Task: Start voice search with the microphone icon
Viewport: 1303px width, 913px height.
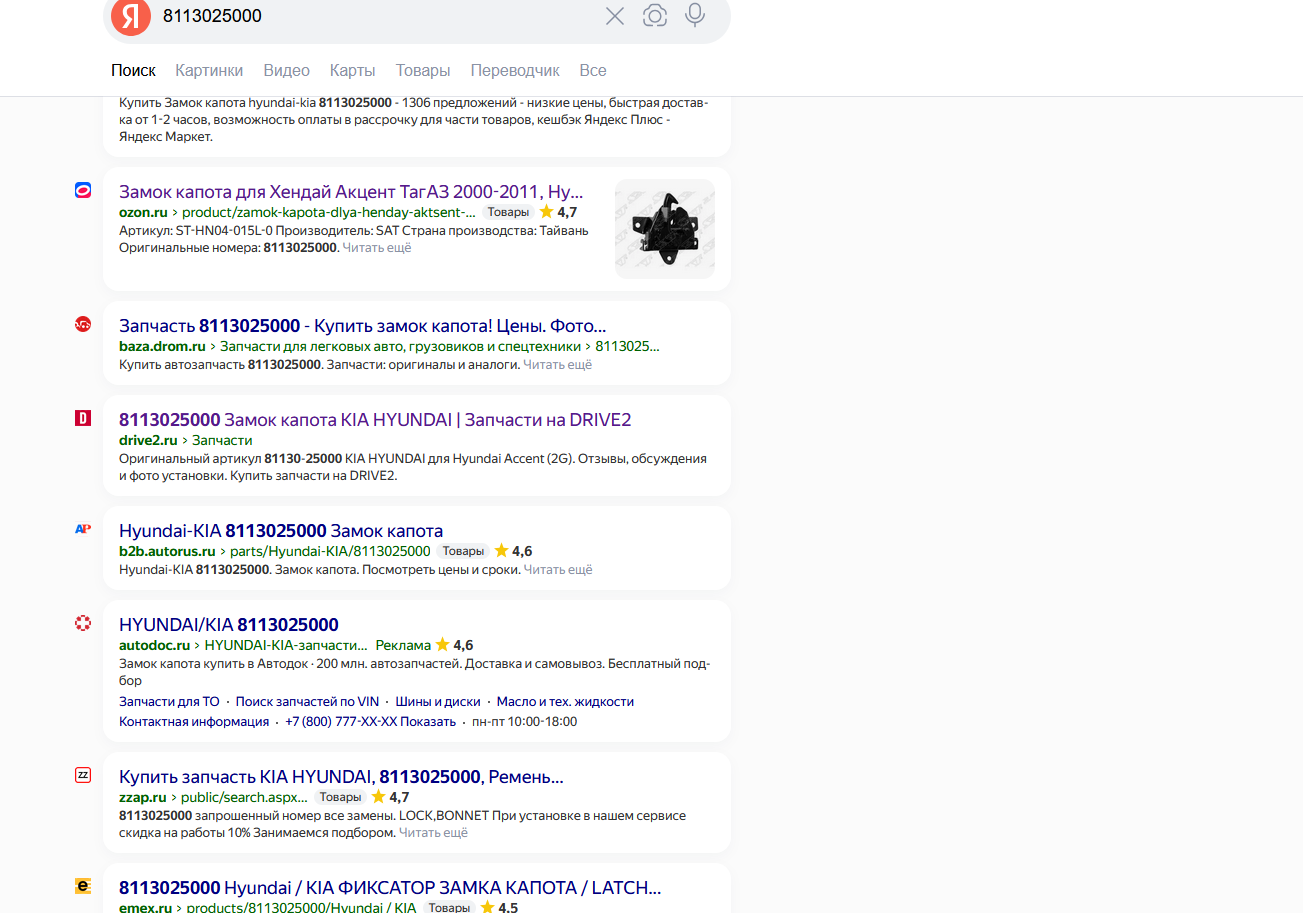Action: (x=695, y=15)
